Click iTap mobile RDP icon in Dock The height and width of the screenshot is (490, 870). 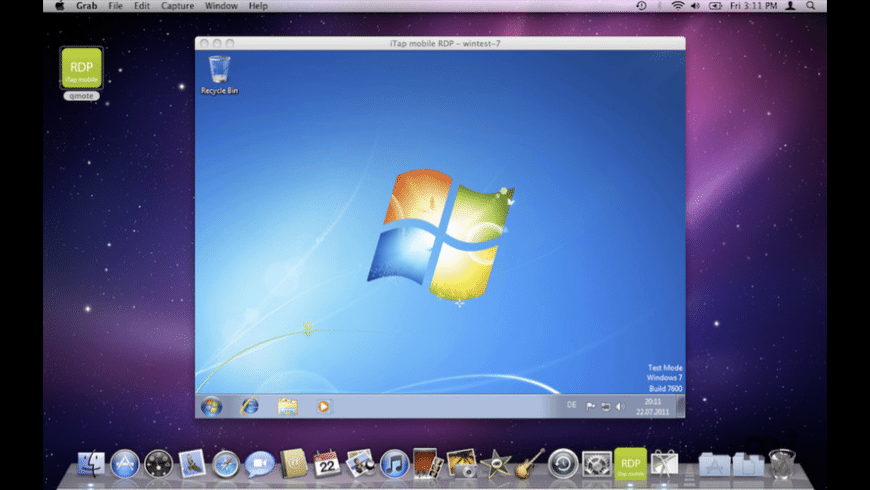630,463
